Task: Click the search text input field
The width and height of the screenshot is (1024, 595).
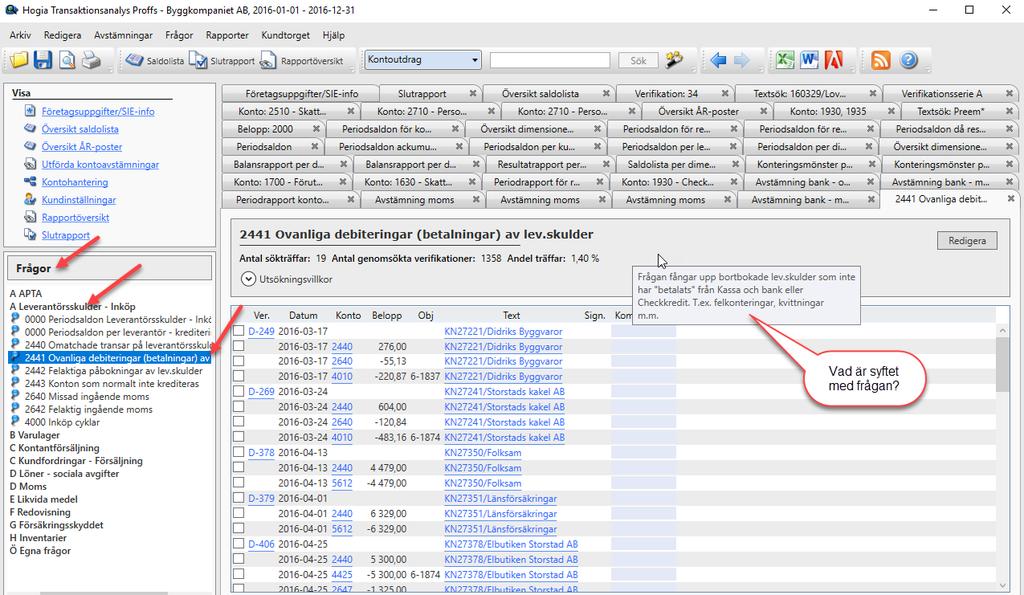Action: (x=550, y=60)
